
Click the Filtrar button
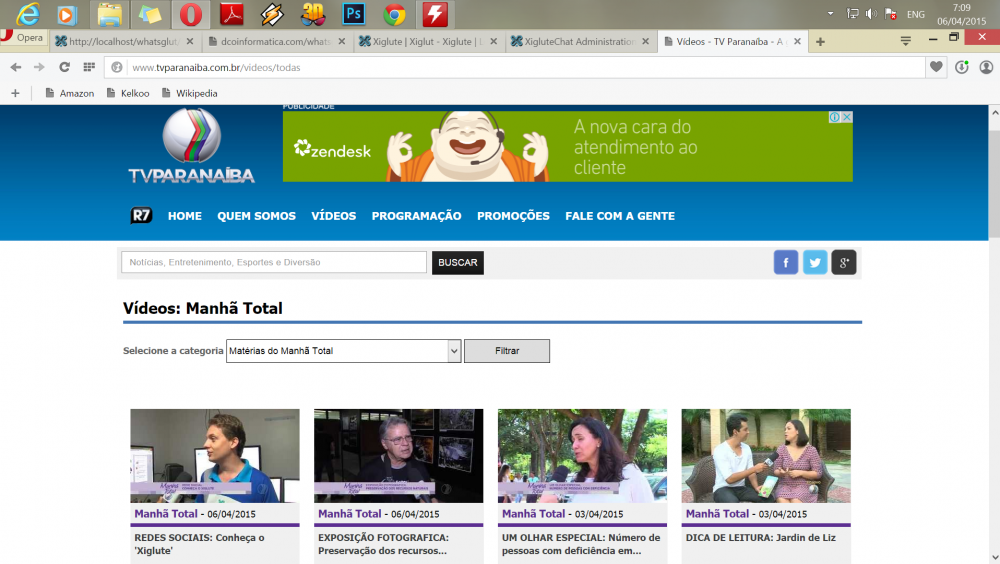click(507, 351)
